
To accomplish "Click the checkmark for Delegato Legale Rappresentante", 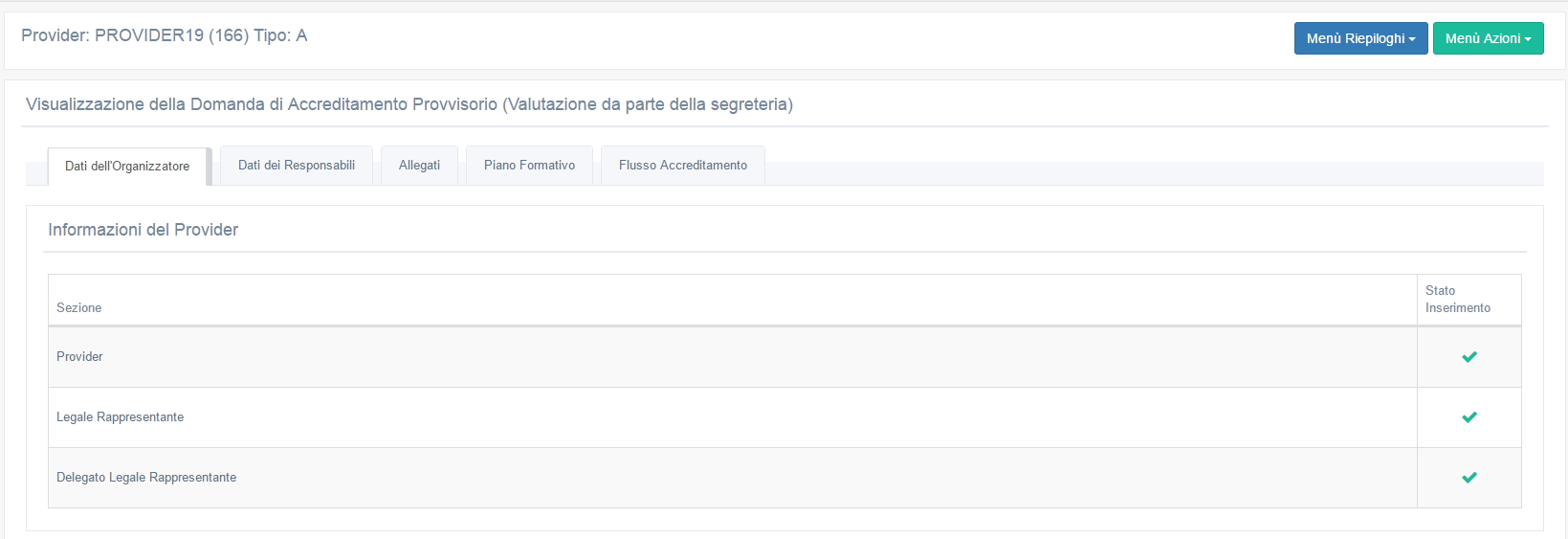I will point(1469,478).
